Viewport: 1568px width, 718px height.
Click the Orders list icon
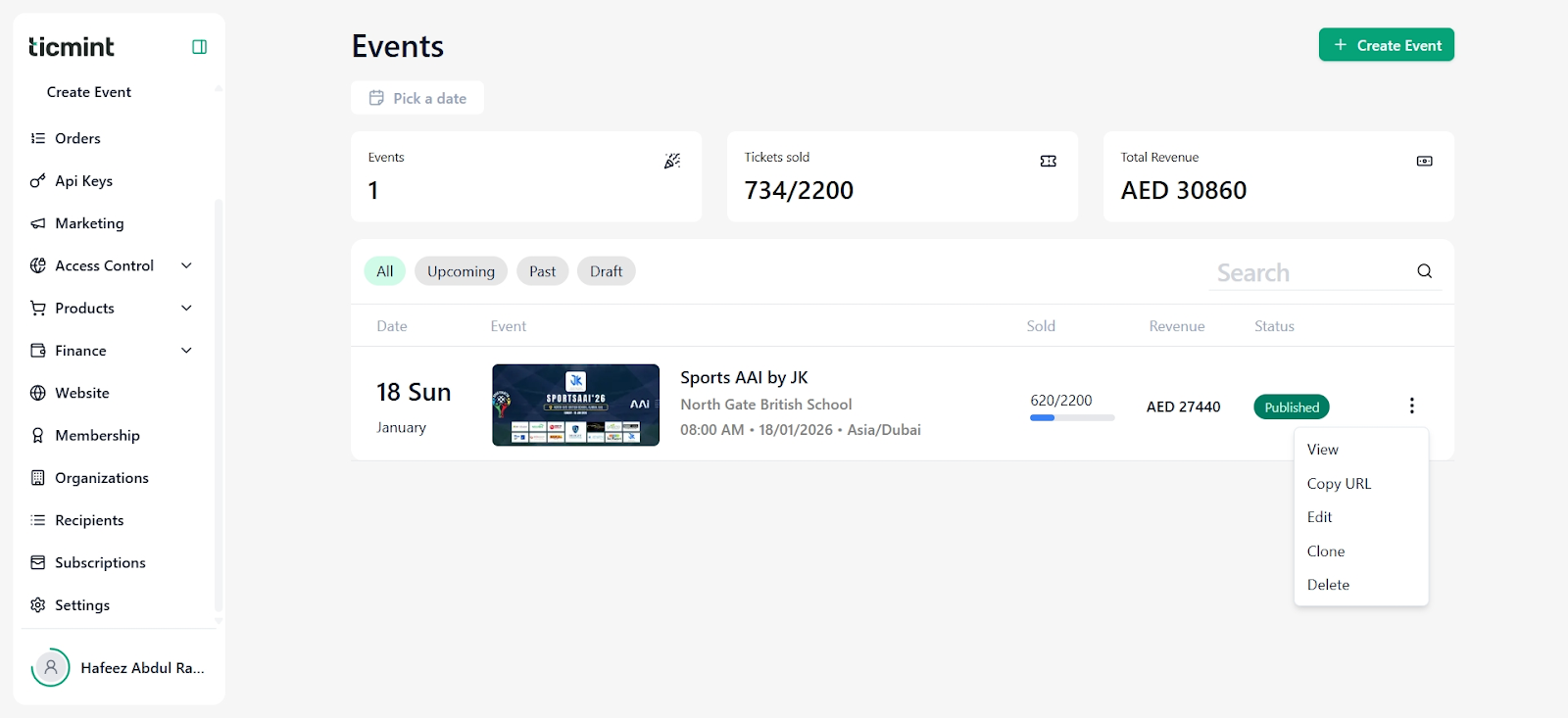pyautogui.click(x=38, y=138)
